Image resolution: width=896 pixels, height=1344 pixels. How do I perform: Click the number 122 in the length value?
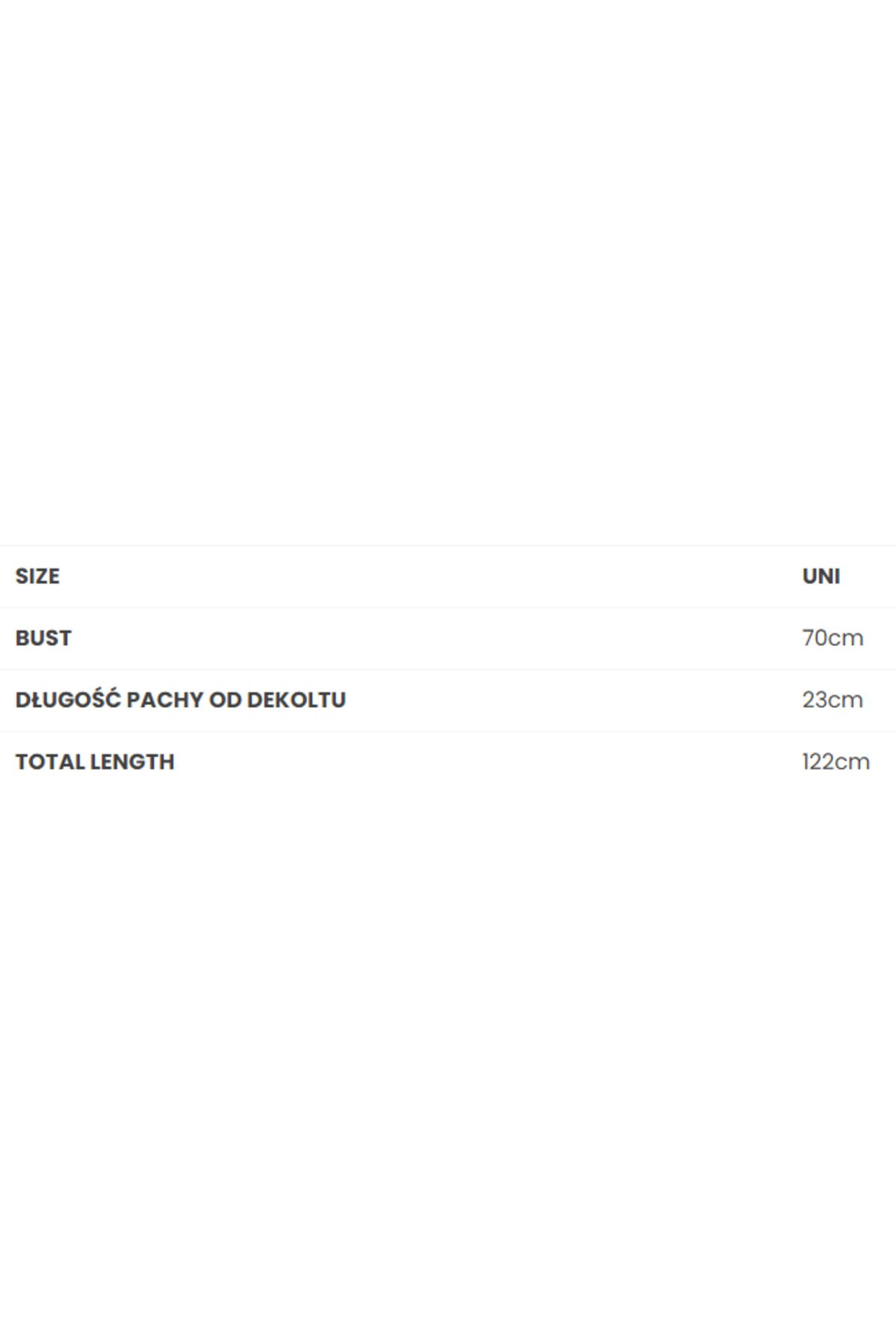click(817, 762)
